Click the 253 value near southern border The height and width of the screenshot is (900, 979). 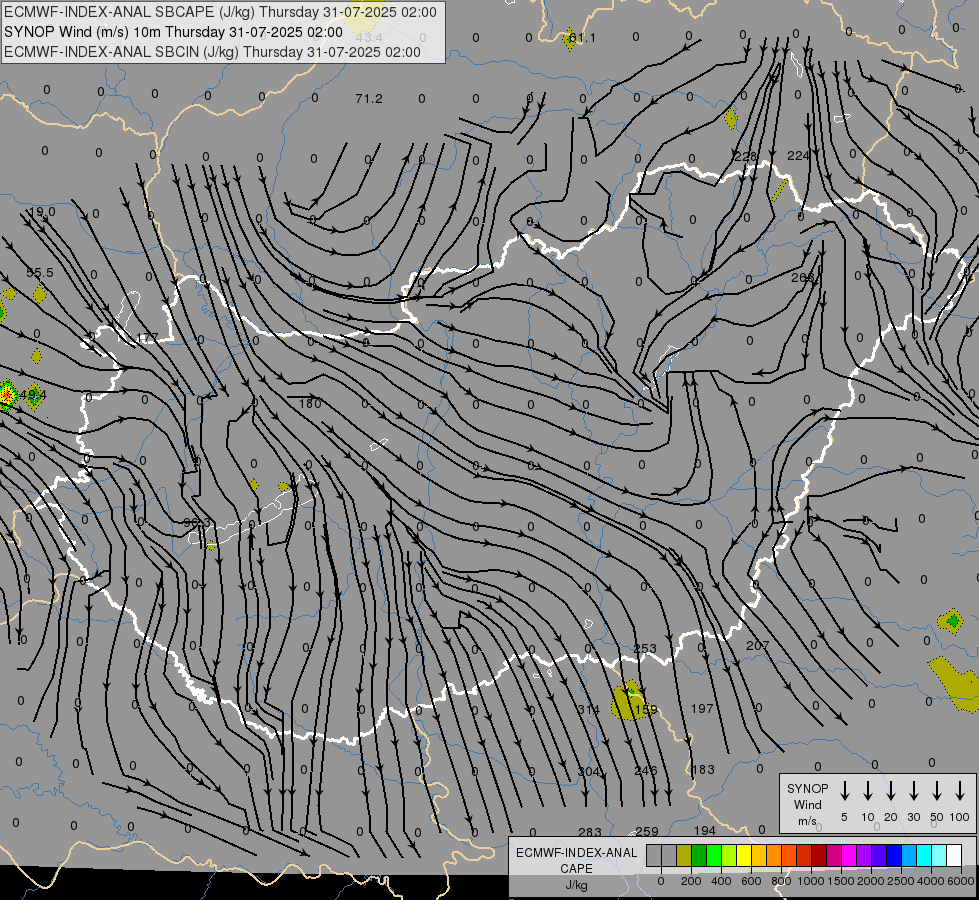[645, 648]
